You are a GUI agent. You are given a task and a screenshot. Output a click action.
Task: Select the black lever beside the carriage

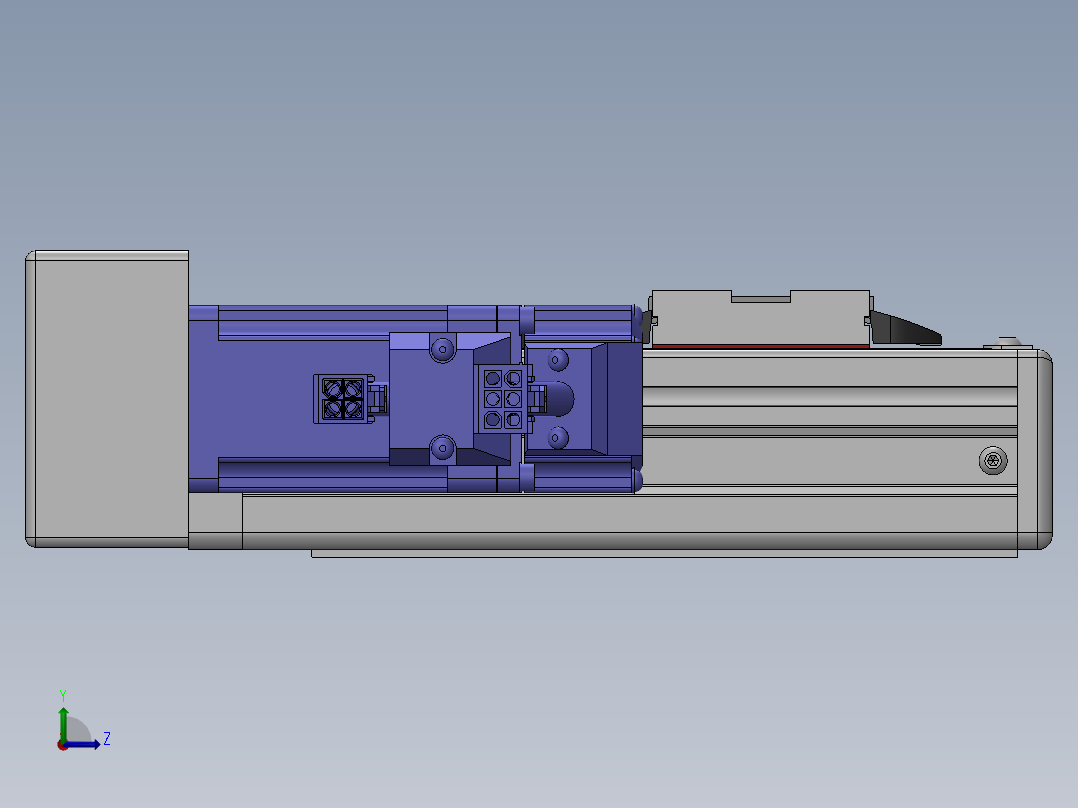[x=905, y=329]
